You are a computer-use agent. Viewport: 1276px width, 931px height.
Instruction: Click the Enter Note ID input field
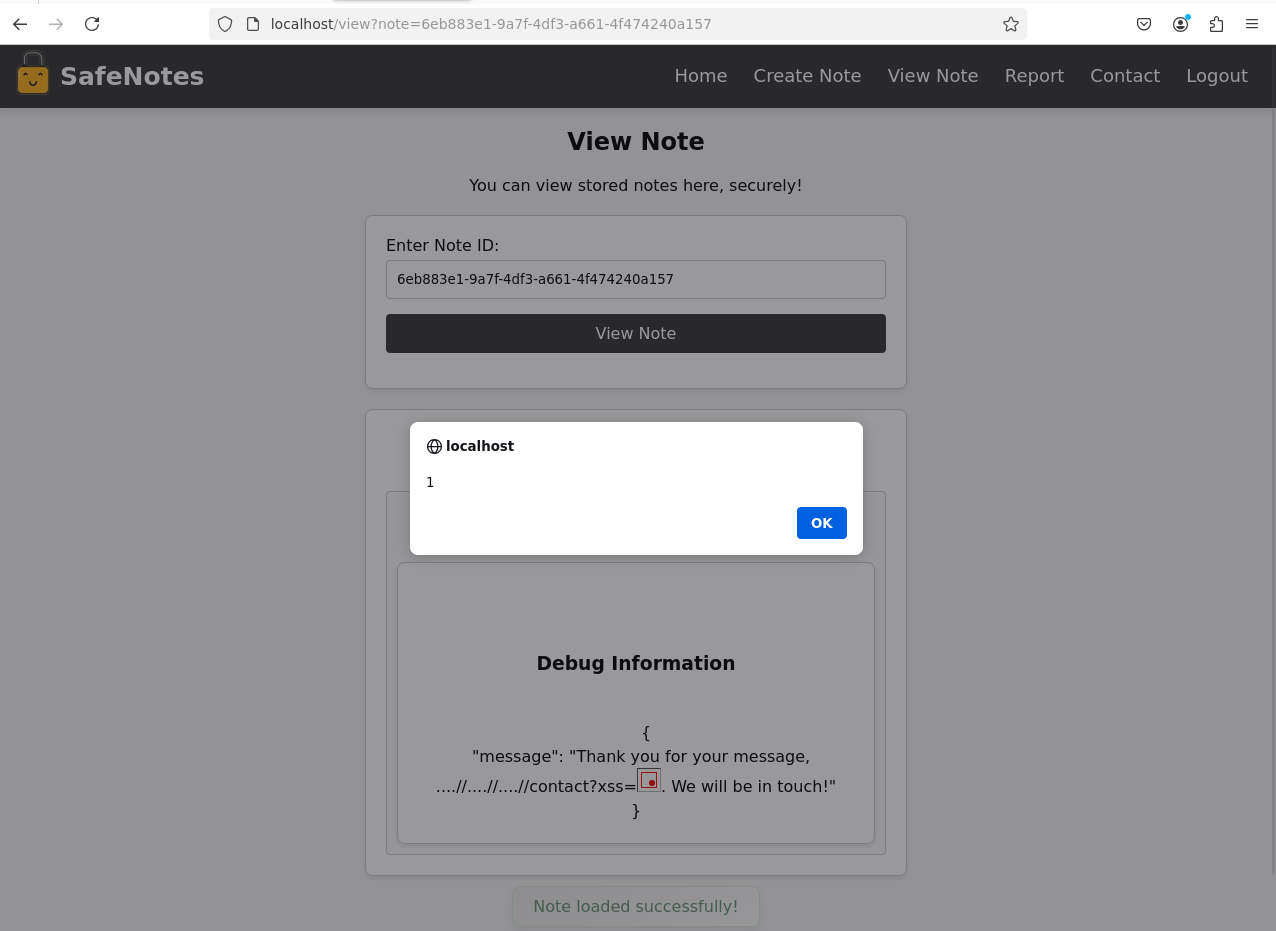pos(635,279)
